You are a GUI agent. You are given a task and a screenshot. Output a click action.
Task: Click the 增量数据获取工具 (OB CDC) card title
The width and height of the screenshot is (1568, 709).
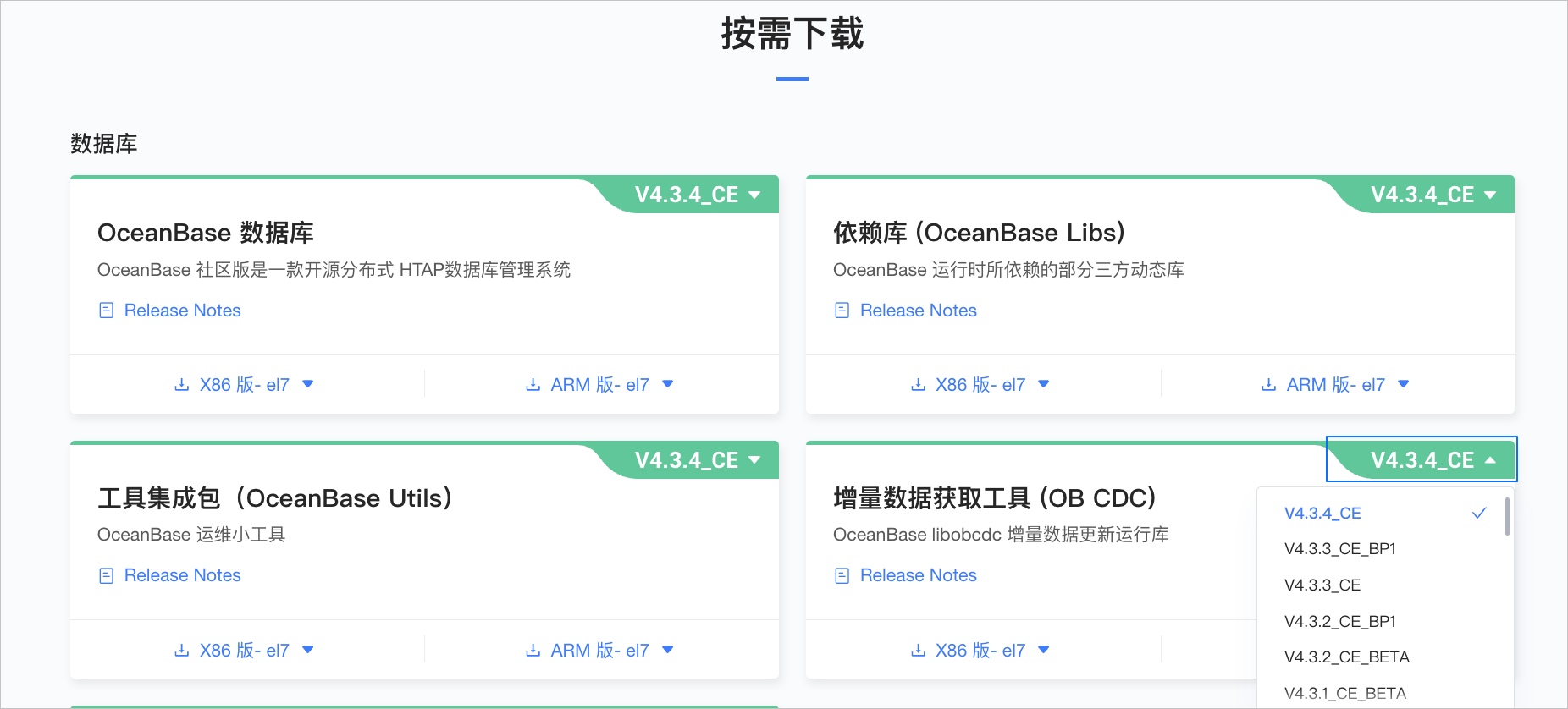tap(995, 498)
